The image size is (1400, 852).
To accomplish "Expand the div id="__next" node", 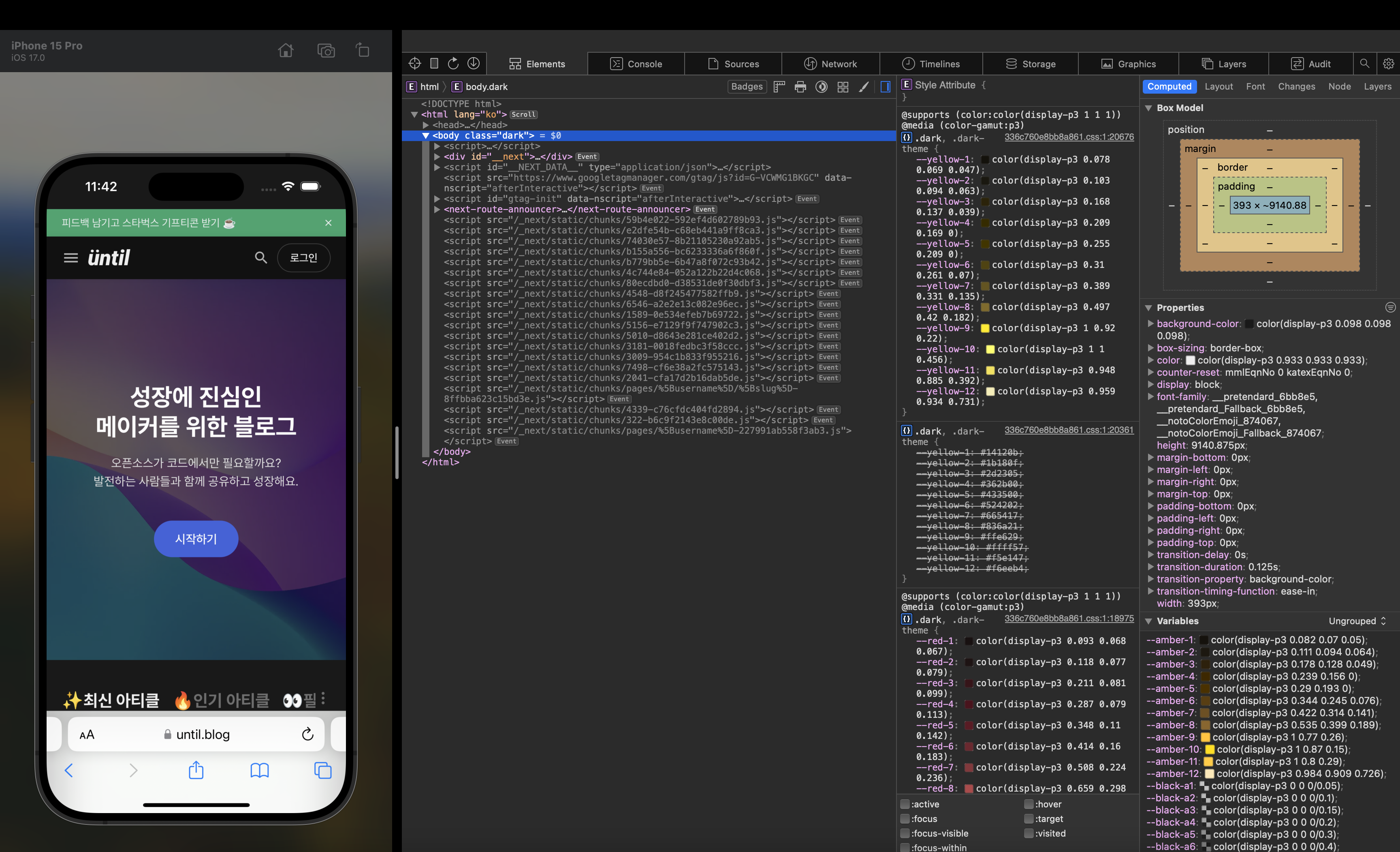I will (436, 157).
